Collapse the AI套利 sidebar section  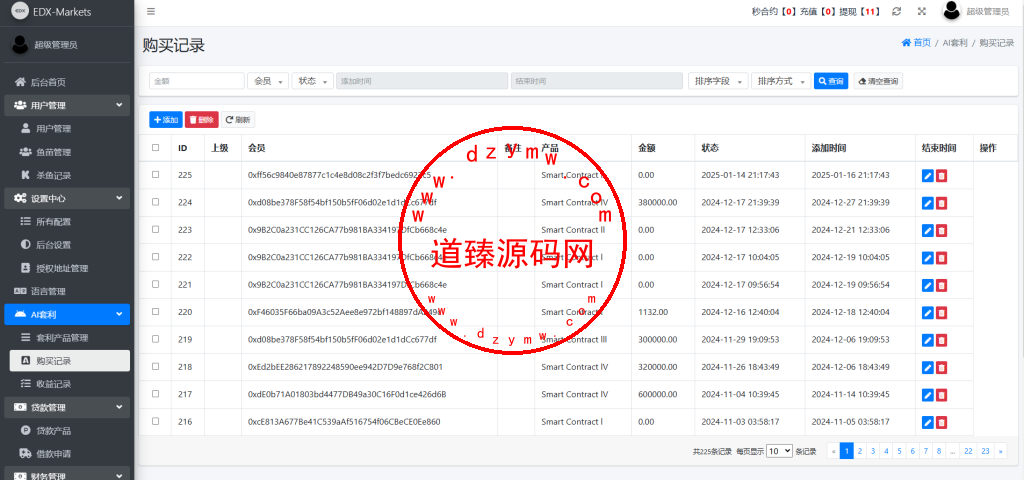tap(67, 315)
